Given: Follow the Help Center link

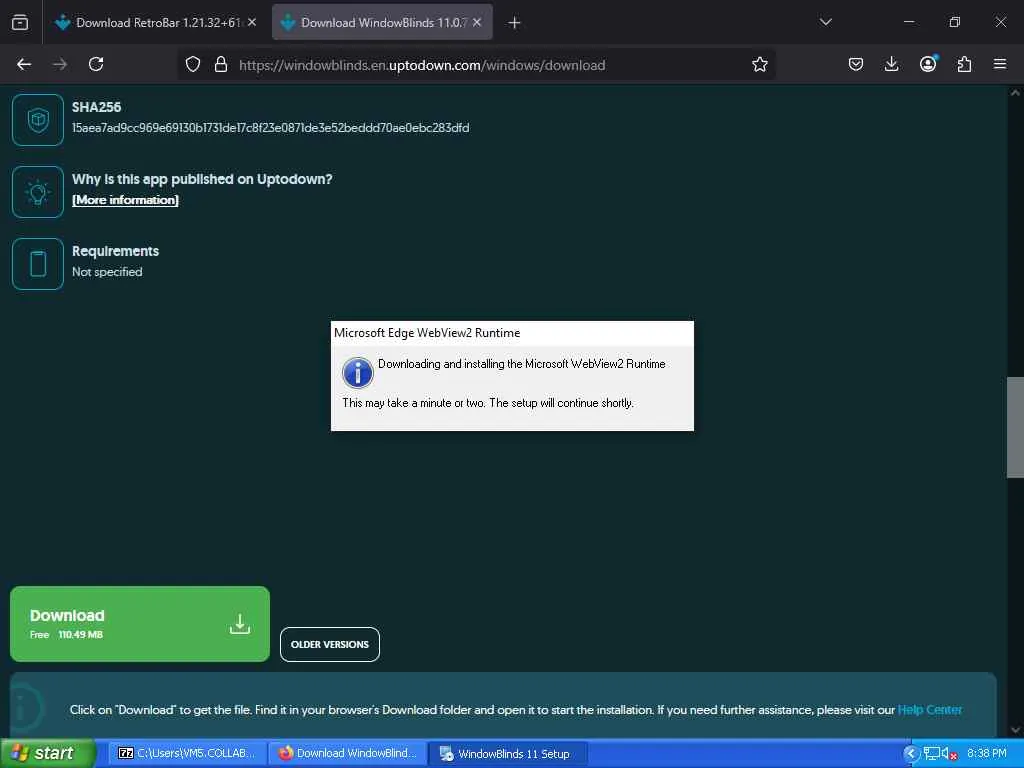Looking at the screenshot, I should tap(930, 710).
